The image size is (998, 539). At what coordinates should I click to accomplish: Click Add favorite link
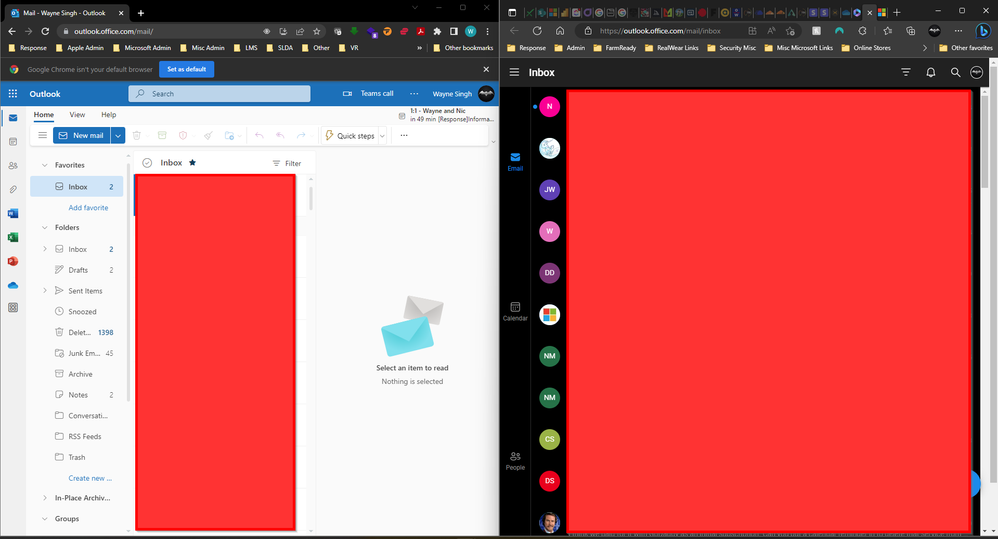tap(88, 207)
